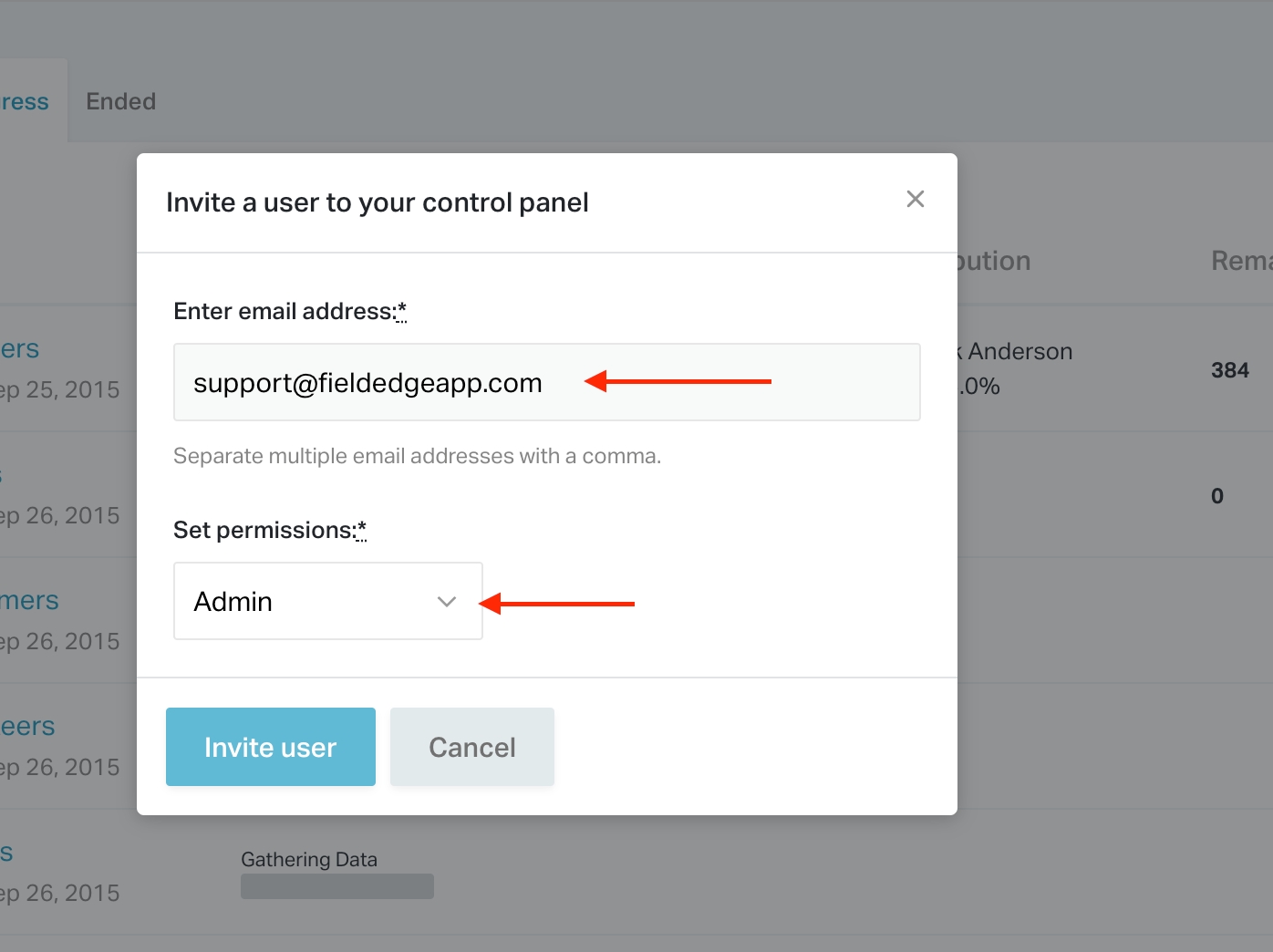Switch to the Ended tab
Screen dimensions: 1273x952
[x=121, y=101]
